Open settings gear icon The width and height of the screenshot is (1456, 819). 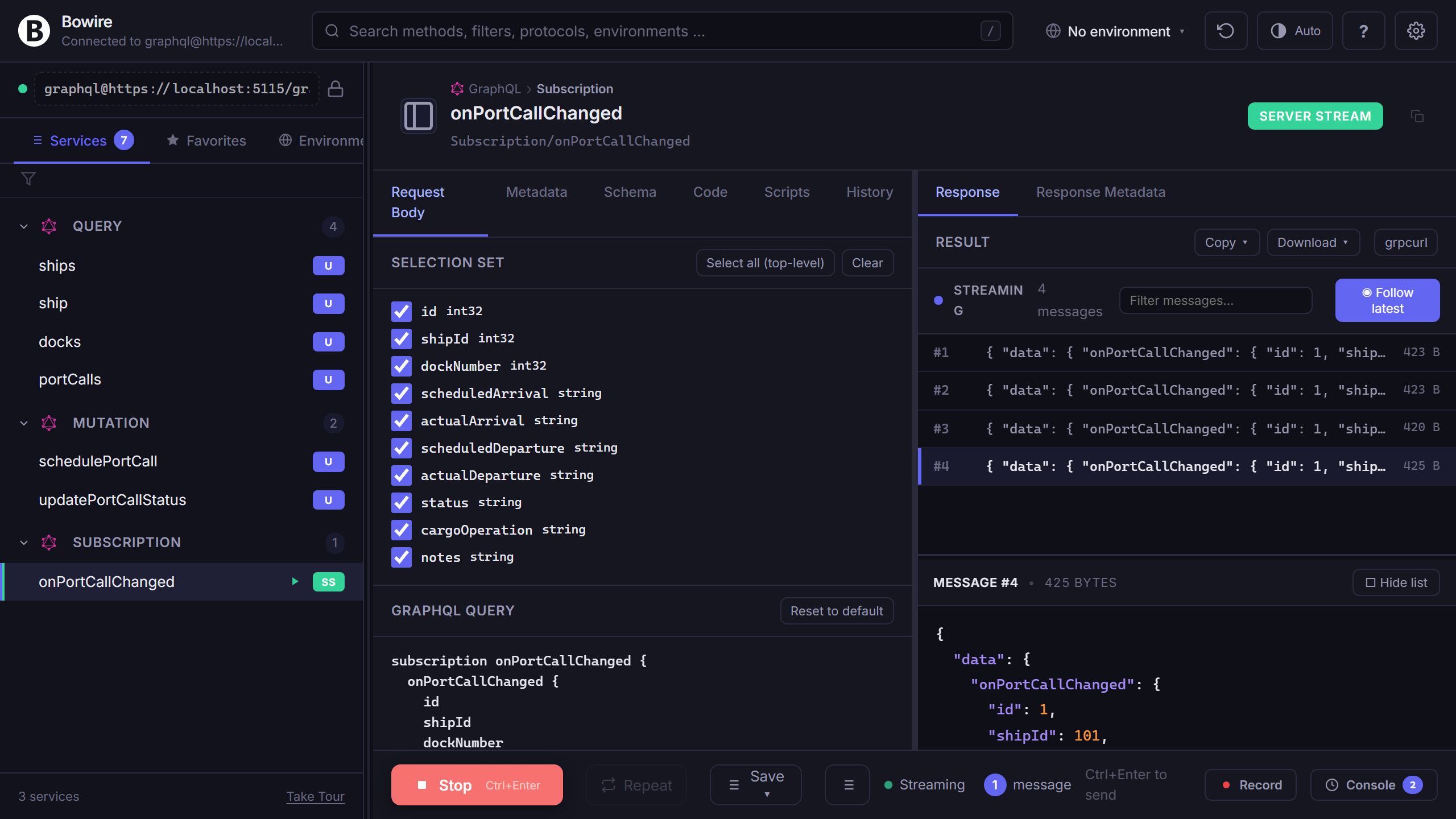[x=1416, y=31]
